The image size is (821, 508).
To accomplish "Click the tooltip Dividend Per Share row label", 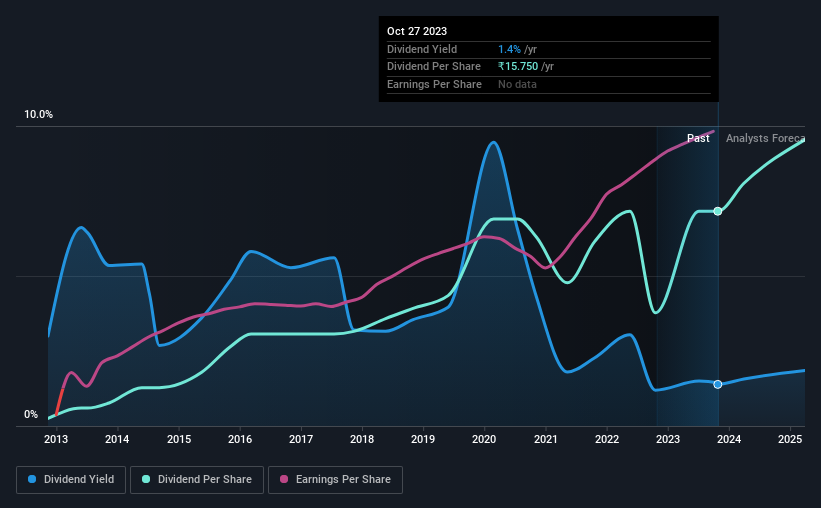I will point(434,67).
